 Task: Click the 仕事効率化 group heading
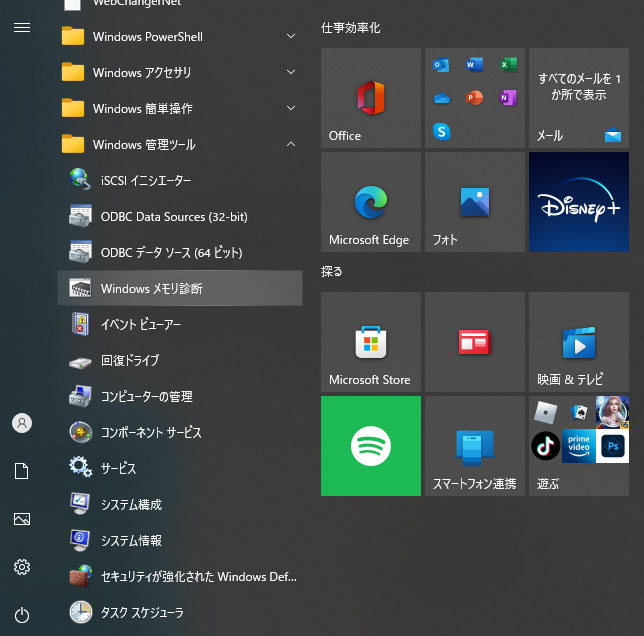(350, 28)
